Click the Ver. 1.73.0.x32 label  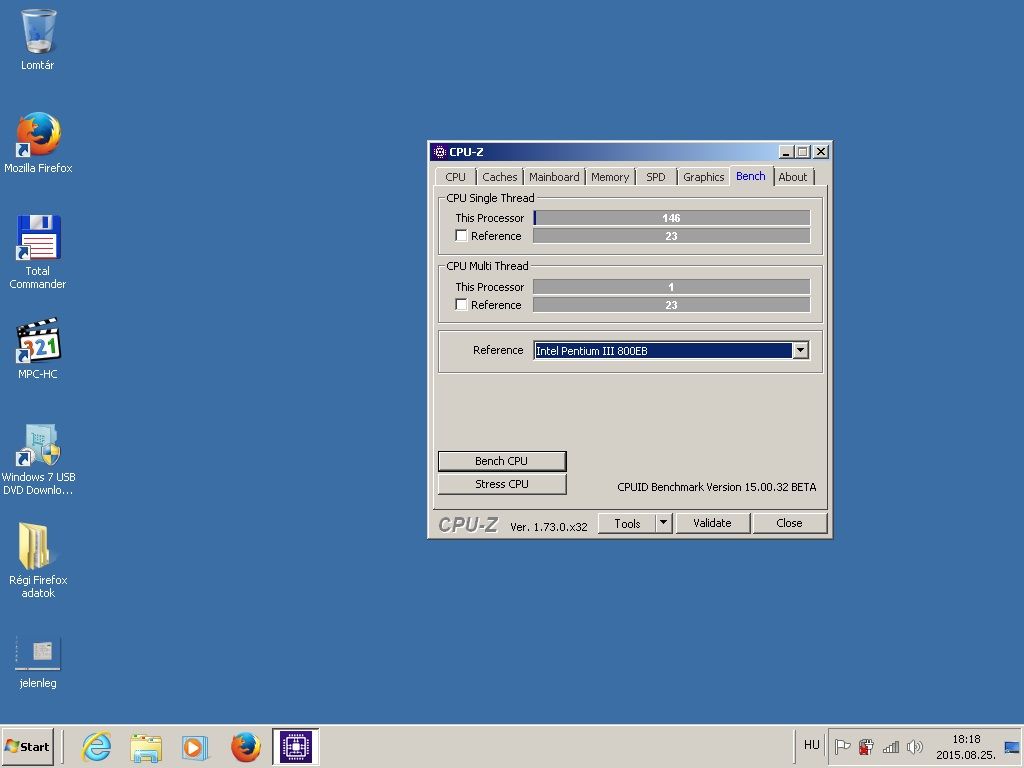549,527
